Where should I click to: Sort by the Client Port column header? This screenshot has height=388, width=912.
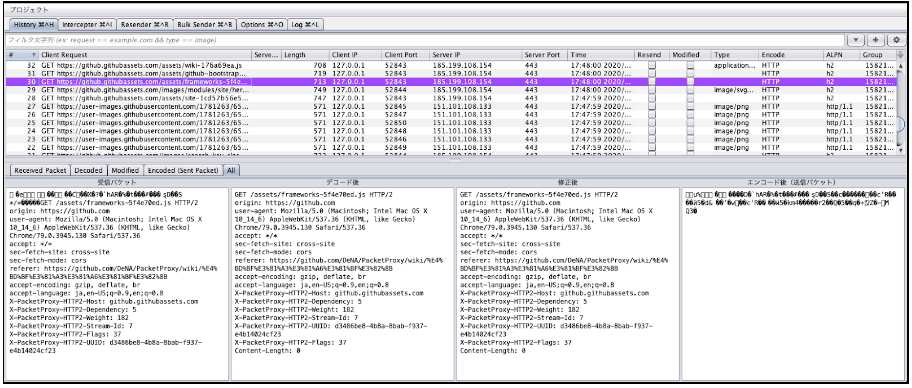coord(405,55)
